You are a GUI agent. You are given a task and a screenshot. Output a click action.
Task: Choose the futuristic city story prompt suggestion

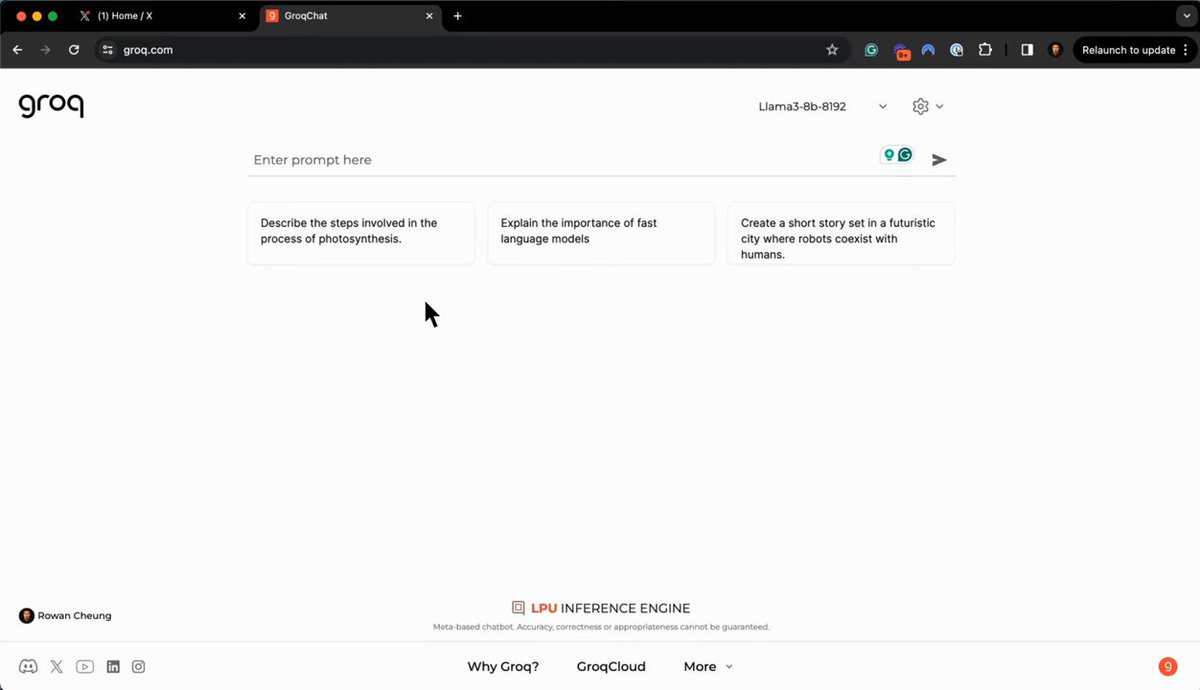[x=841, y=233]
